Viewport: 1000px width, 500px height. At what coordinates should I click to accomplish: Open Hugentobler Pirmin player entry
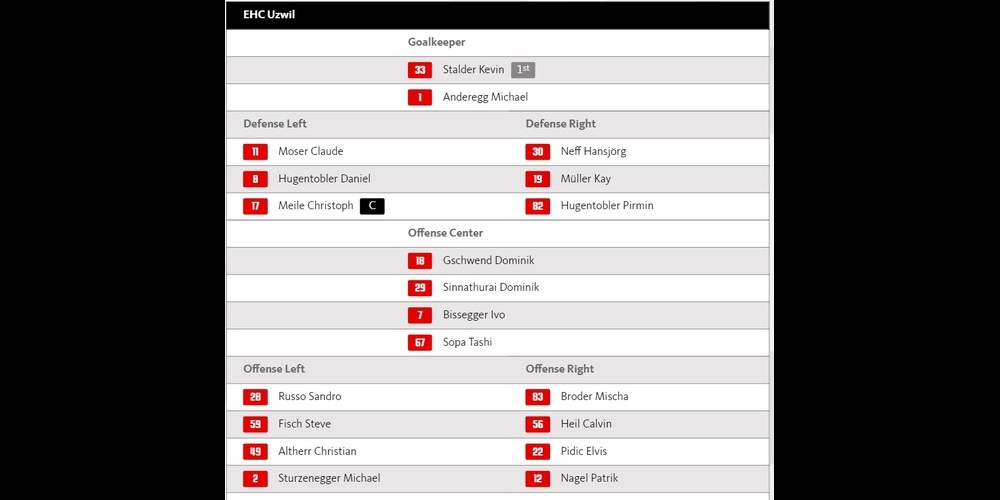click(607, 206)
